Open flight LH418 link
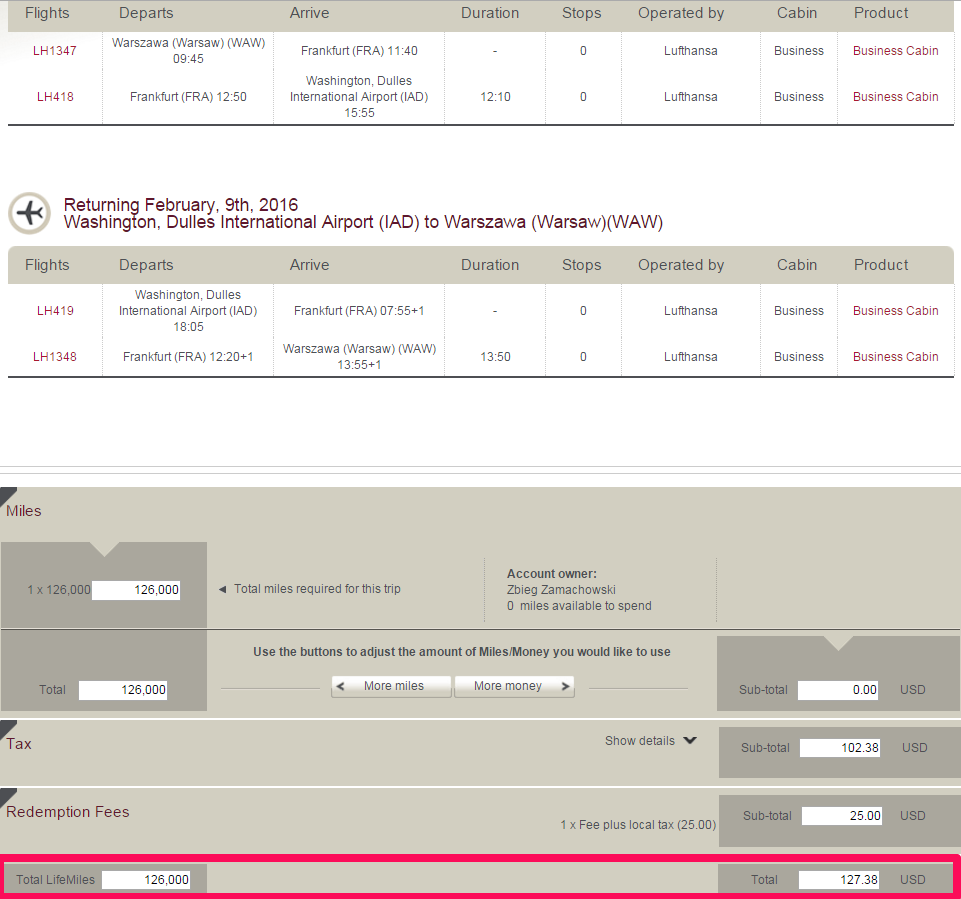961x899 pixels. [x=55, y=97]
